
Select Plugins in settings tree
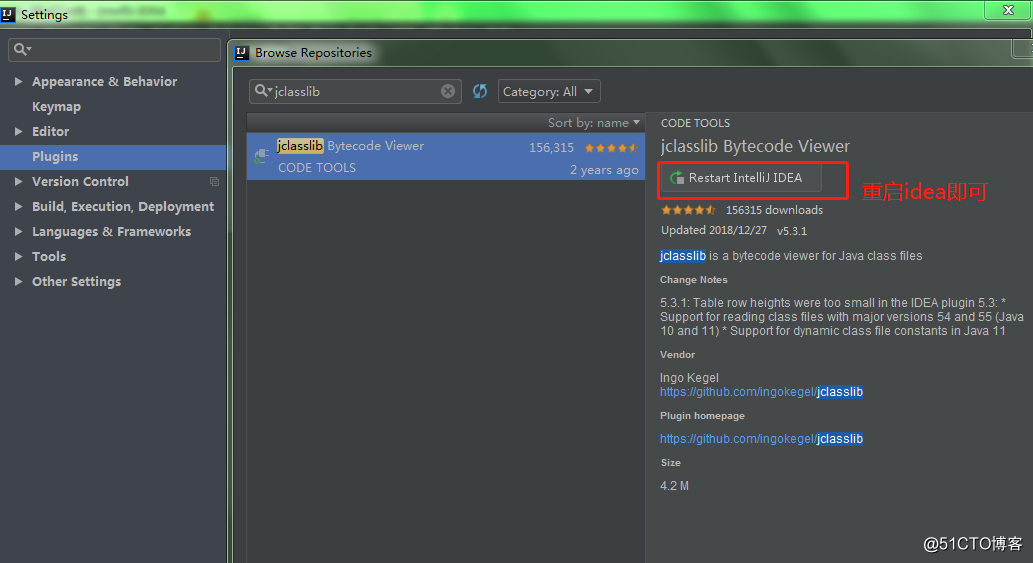113,157
